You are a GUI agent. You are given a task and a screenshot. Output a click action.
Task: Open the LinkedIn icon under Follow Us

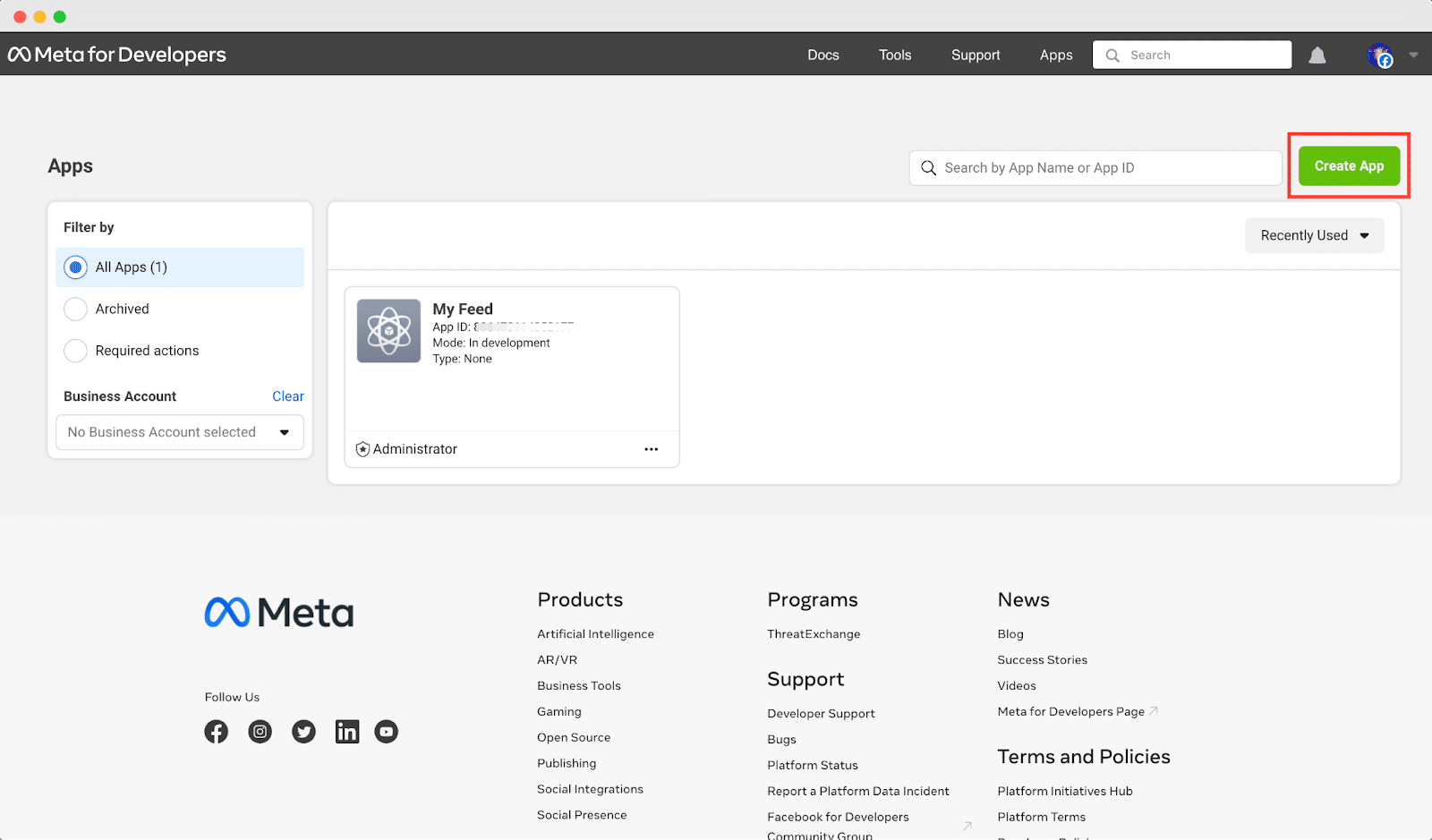[347, 732]
